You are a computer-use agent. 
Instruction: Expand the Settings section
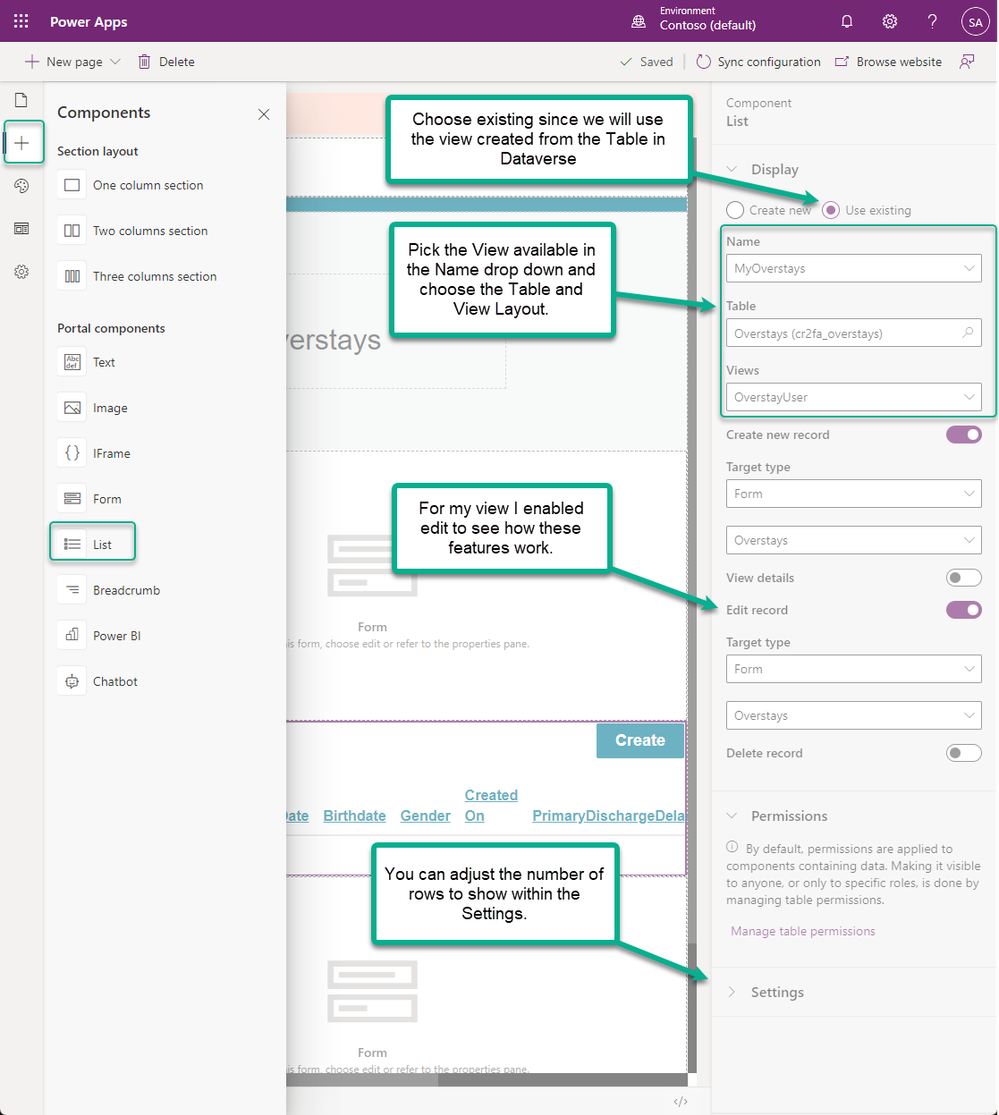pyautogui.click(x=732, y=992)
